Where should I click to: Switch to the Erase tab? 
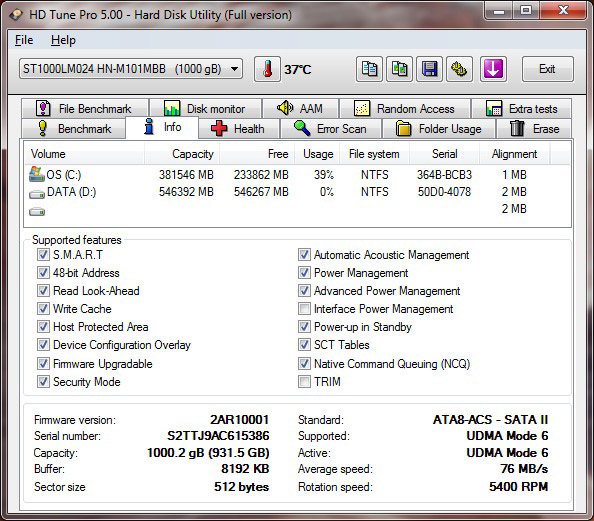534,128
